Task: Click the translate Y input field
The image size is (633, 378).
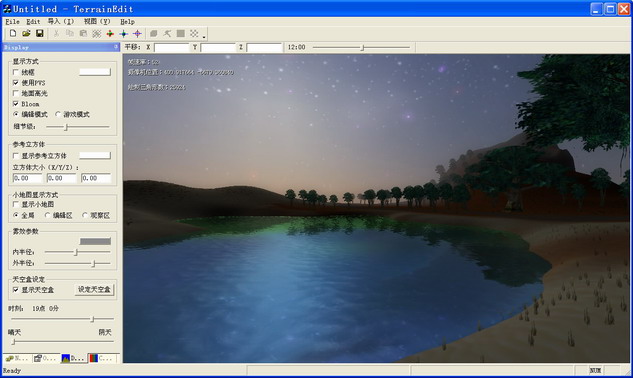Action: point(218,47)
